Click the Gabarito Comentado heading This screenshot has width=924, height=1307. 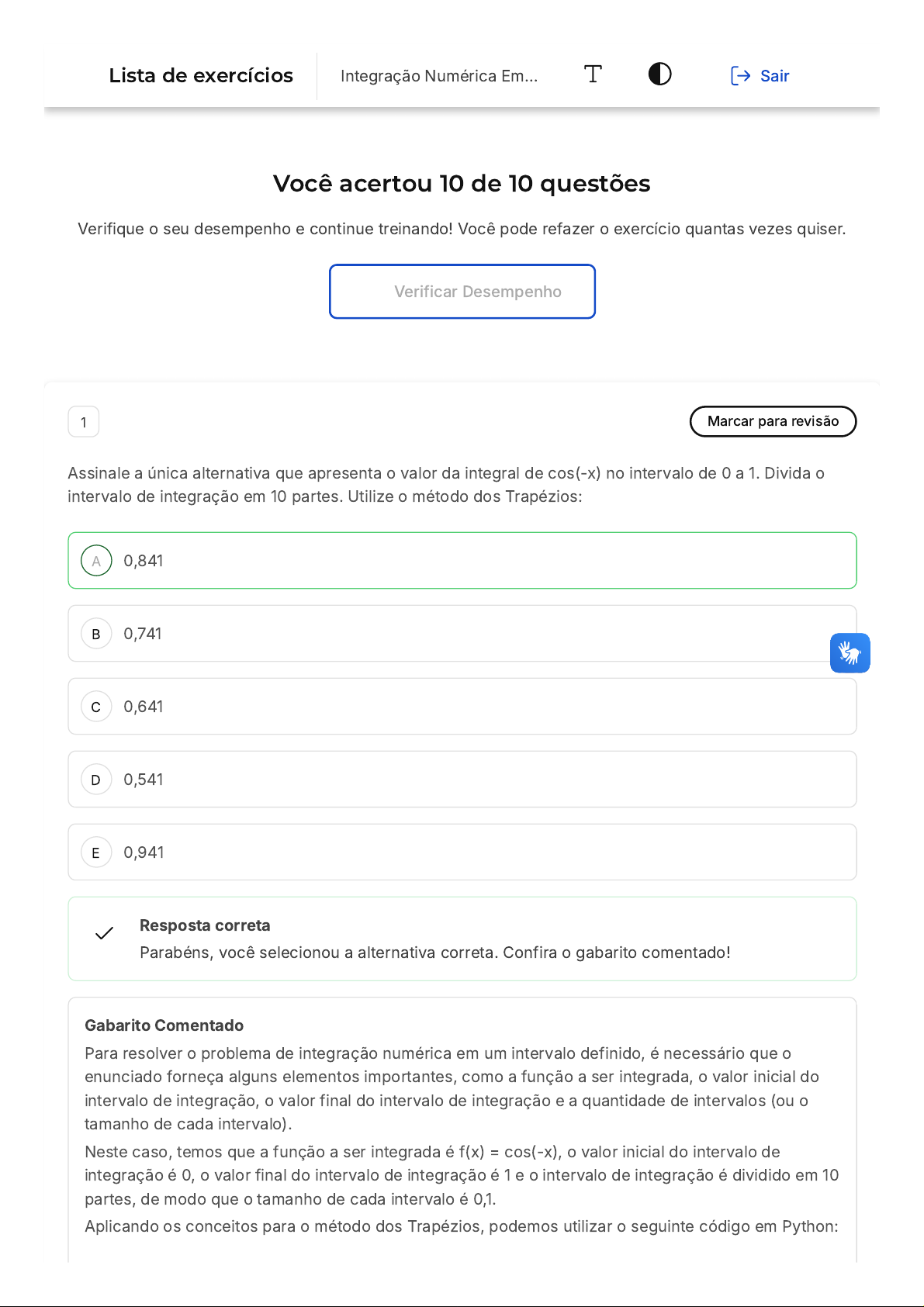(164, 1025)
